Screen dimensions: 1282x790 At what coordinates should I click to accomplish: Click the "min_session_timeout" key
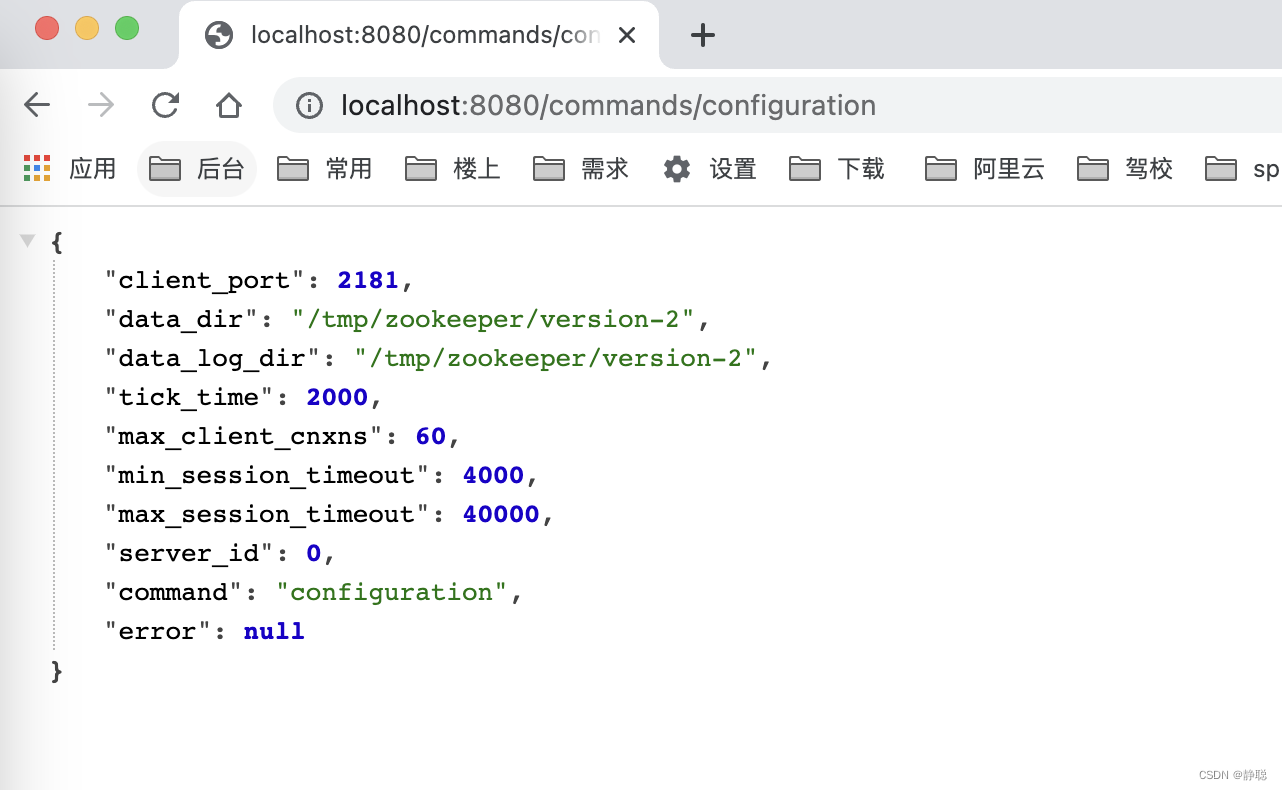(x=266, y=475)
